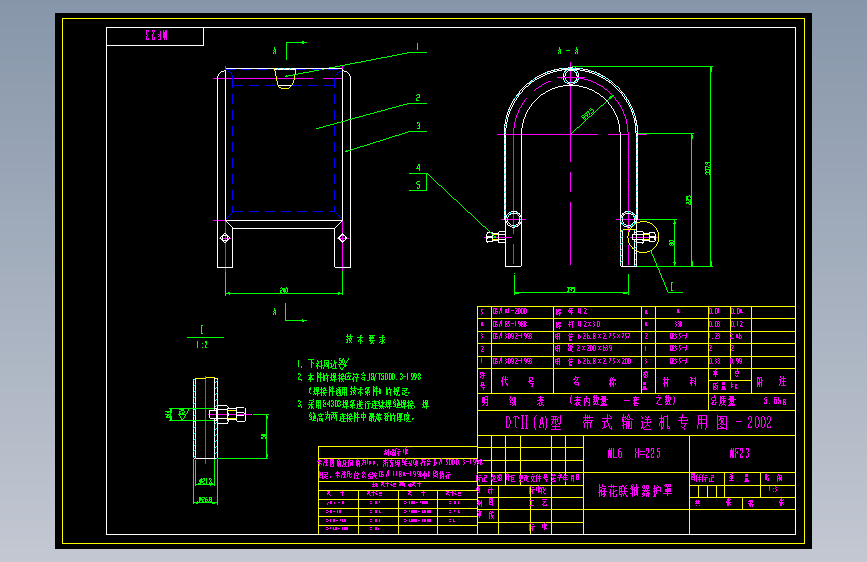Select the 技术要求 heading text
The width and height of the screenshot is (867, 562).
pyautogui.click(x=365, y=340)
